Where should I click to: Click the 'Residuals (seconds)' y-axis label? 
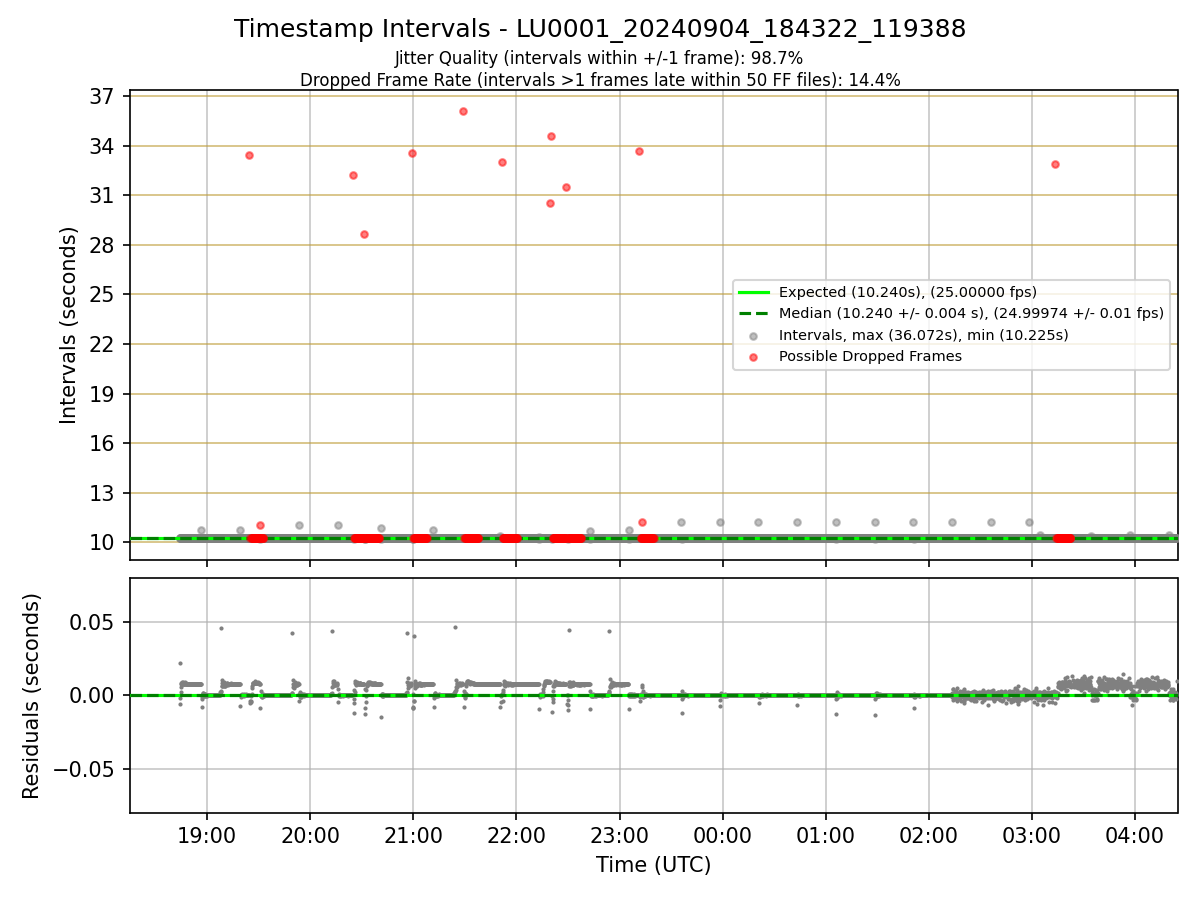[32, 696]
